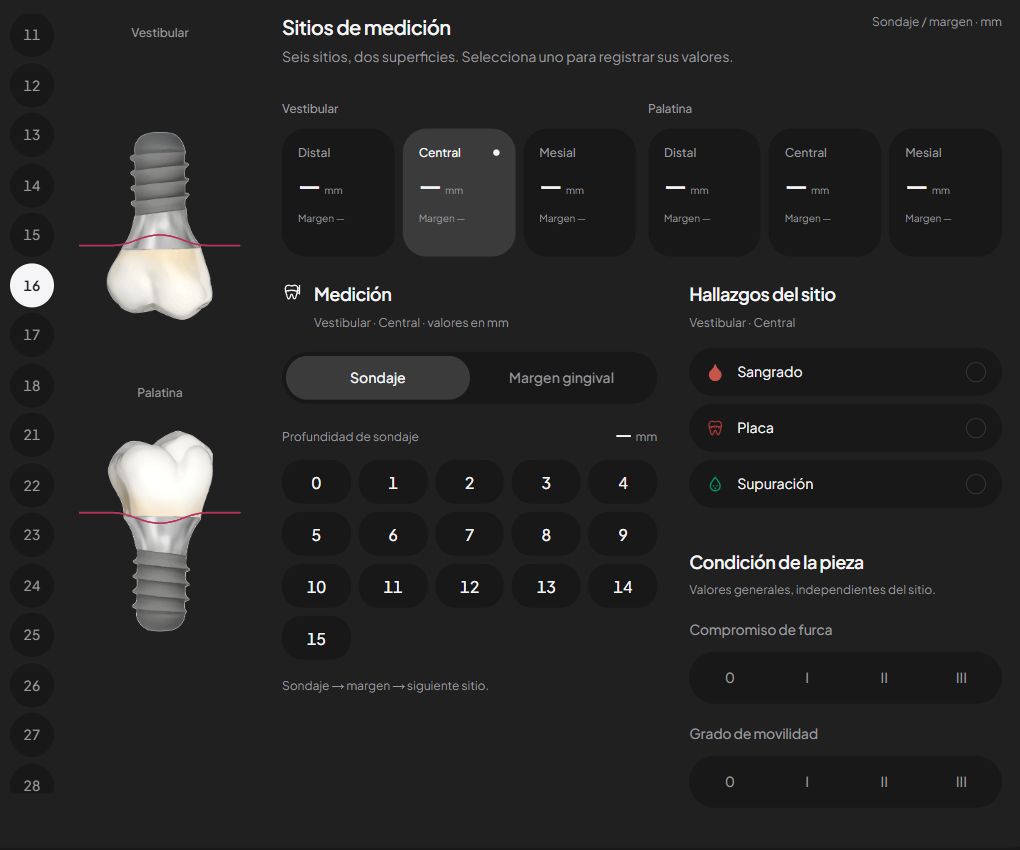Viewport: 1020px width, 850px height.
Task: Toggle the Sangrado finding on
Action: click(975, 372)
